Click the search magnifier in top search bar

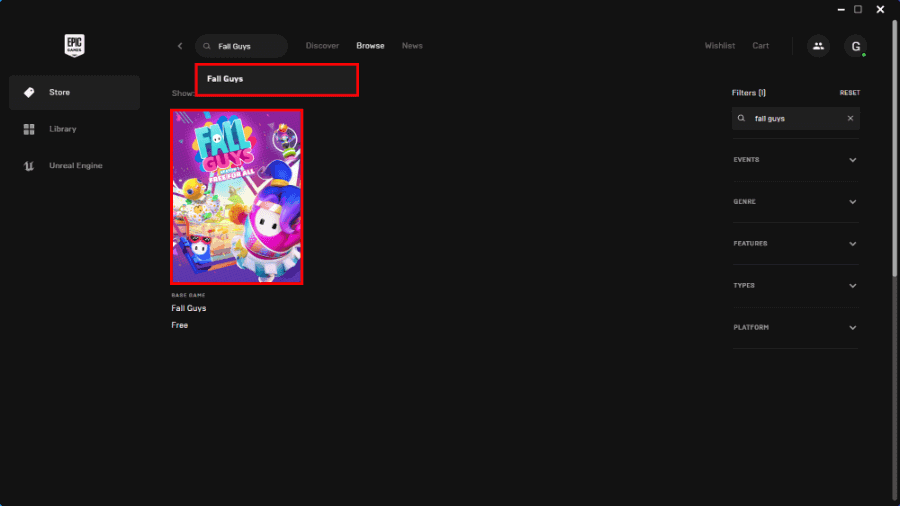(x=207, y=46)
